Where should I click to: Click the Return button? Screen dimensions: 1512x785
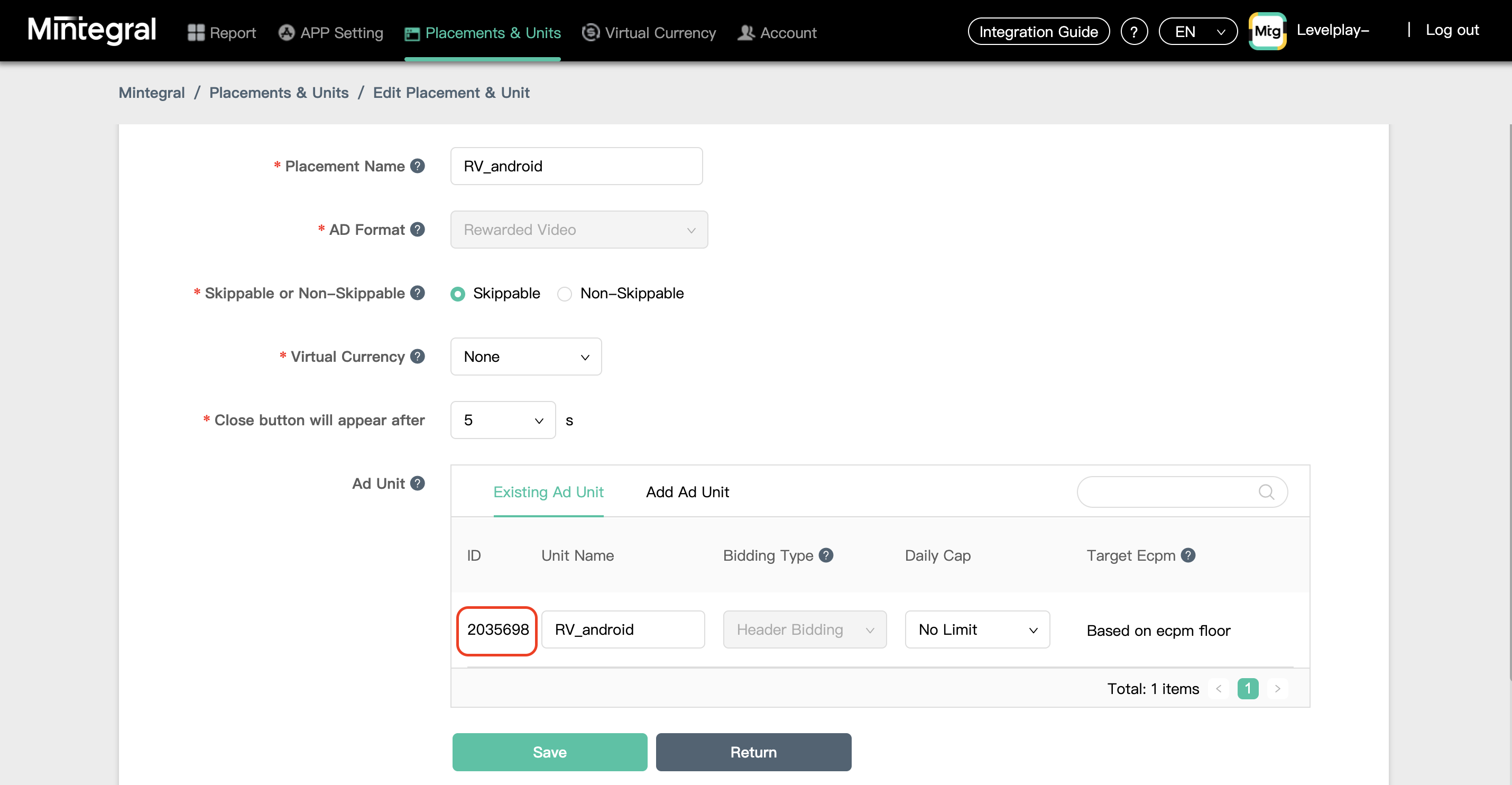(753, 752)
